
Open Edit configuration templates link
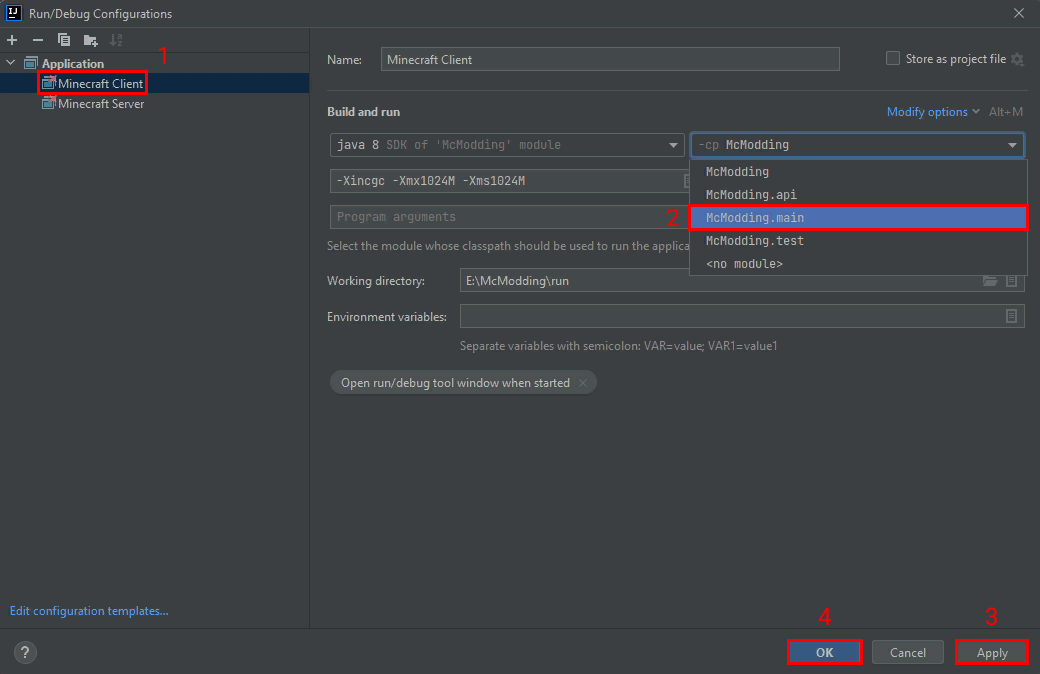click(x=89, y=611)
